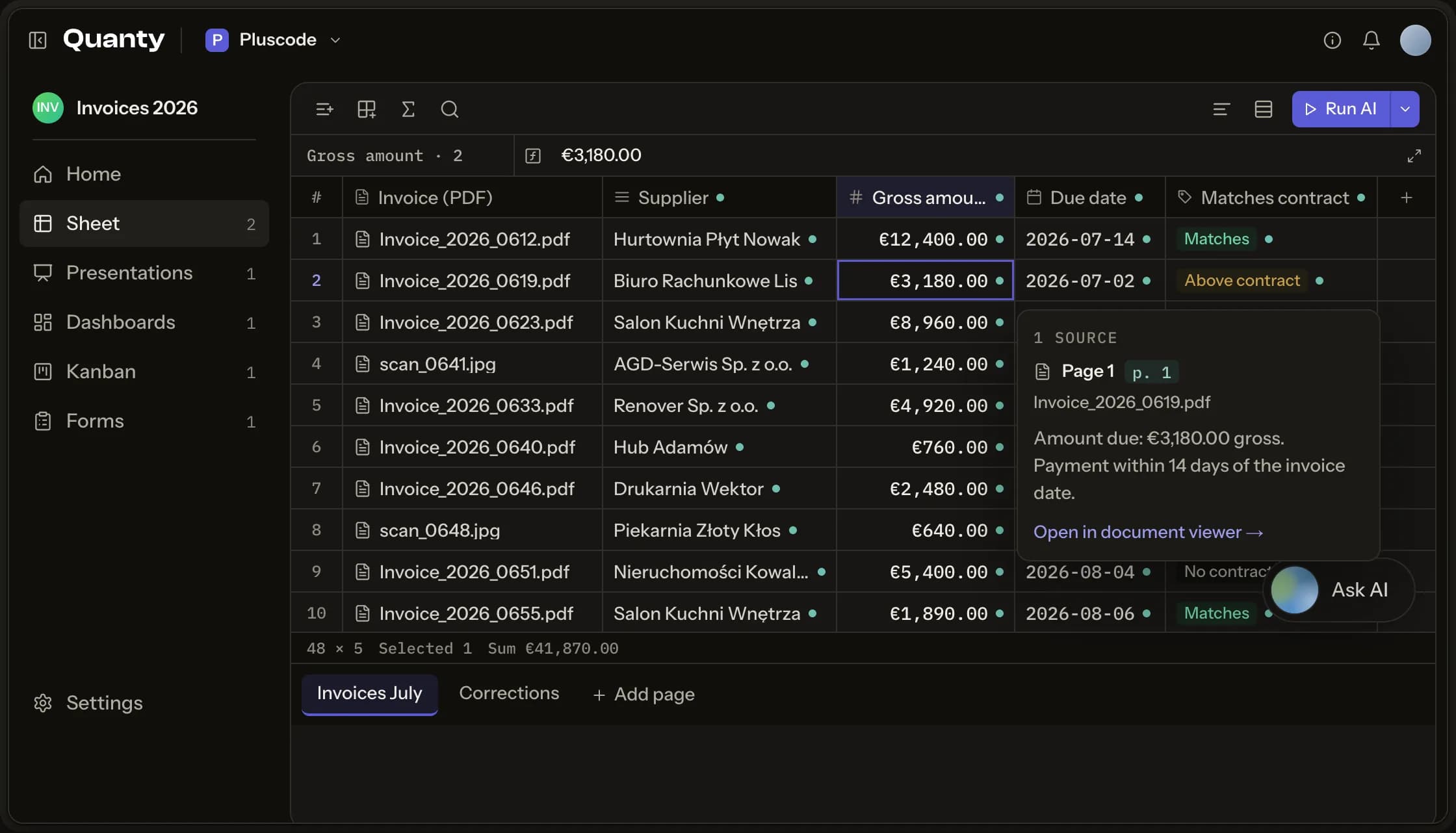Click the source document icon beside Page 1

point(1043,372)
